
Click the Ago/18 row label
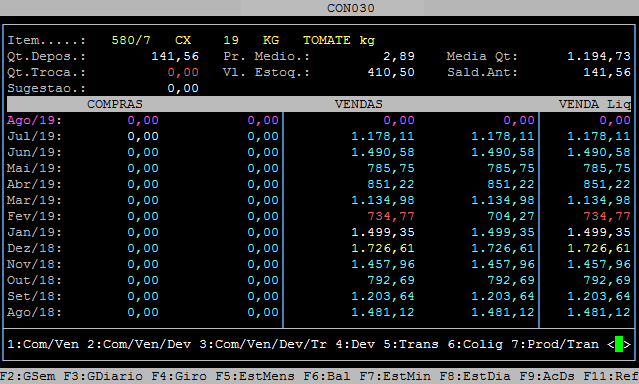click(x=34, y=312)
